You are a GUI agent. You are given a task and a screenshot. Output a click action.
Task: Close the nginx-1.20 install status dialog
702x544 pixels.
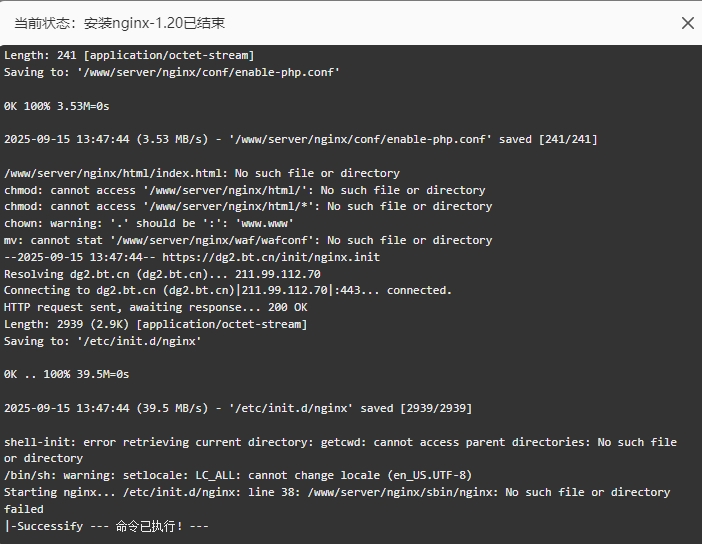(x=688, y=23)
